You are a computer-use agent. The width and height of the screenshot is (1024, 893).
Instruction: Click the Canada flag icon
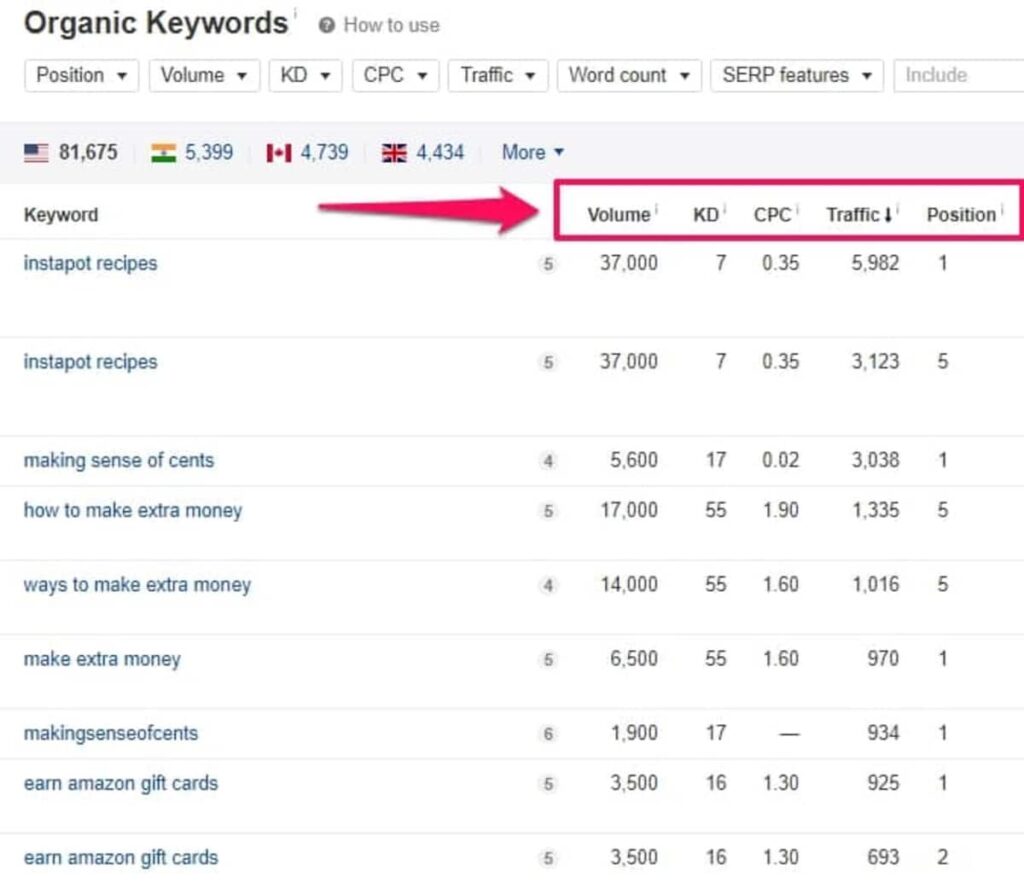coord(279,153)
